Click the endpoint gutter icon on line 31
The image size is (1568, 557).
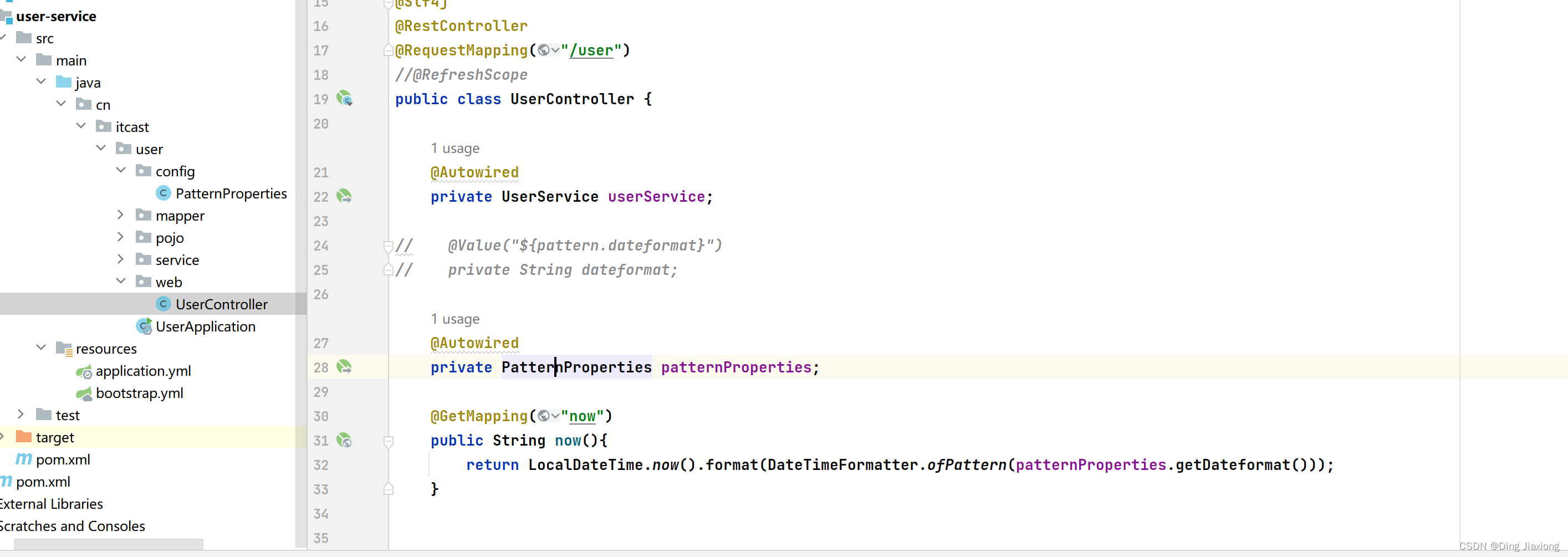(345, 440)
